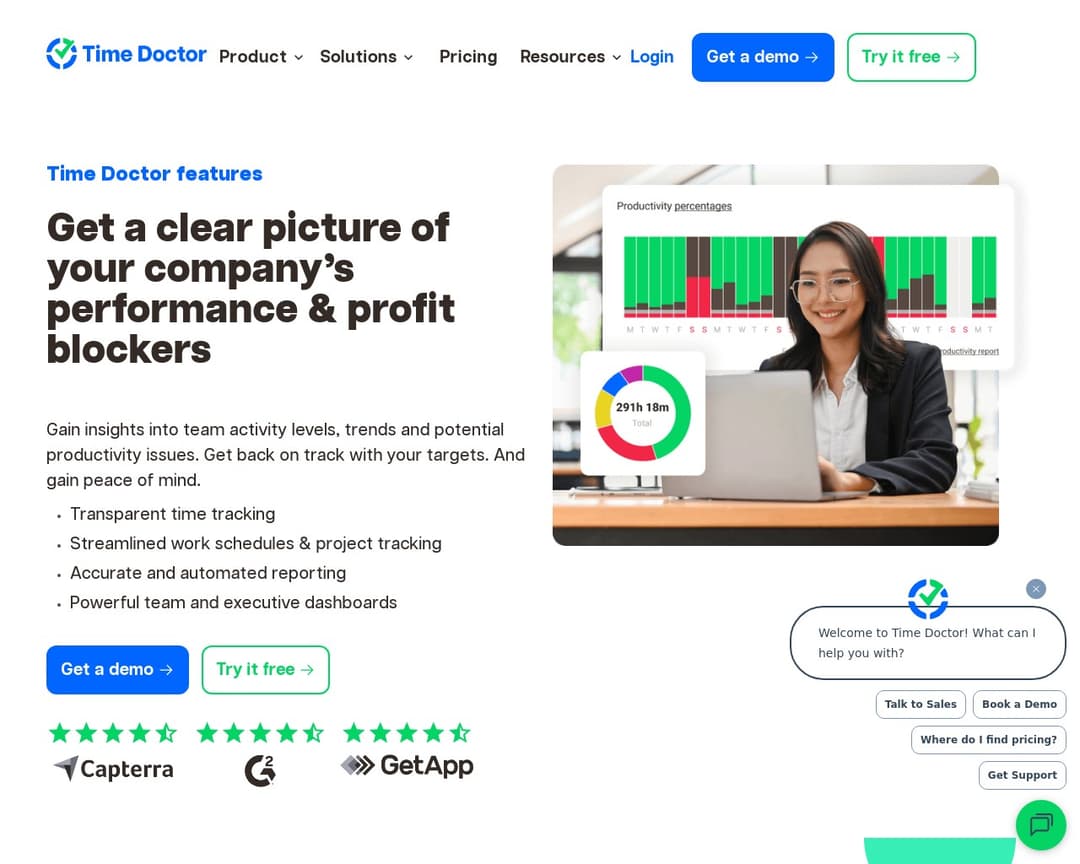The image size is (1080, 864).
Task: Expand the Solutions dropdown menu
Action: pos(366,56)
